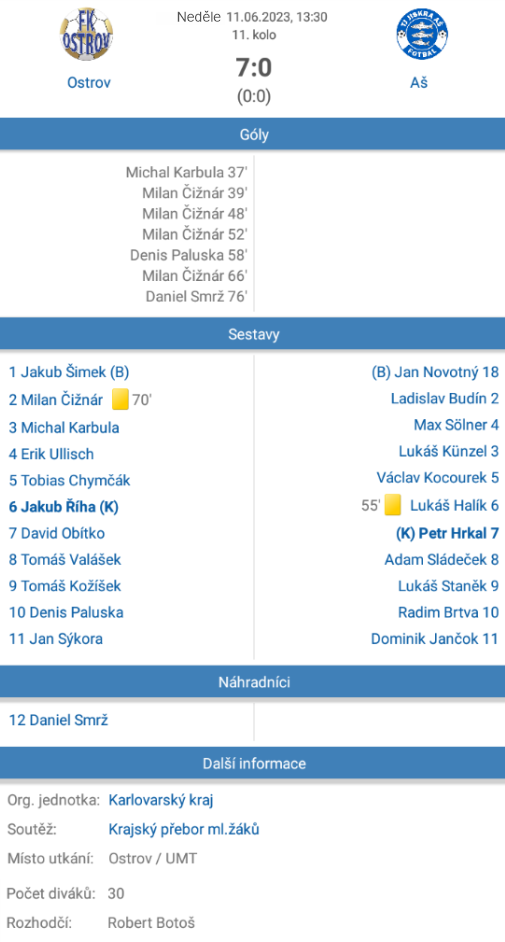Open captain Petr Hrkal's profile
The image size is (505, 942).
click(x=447, y=533)
